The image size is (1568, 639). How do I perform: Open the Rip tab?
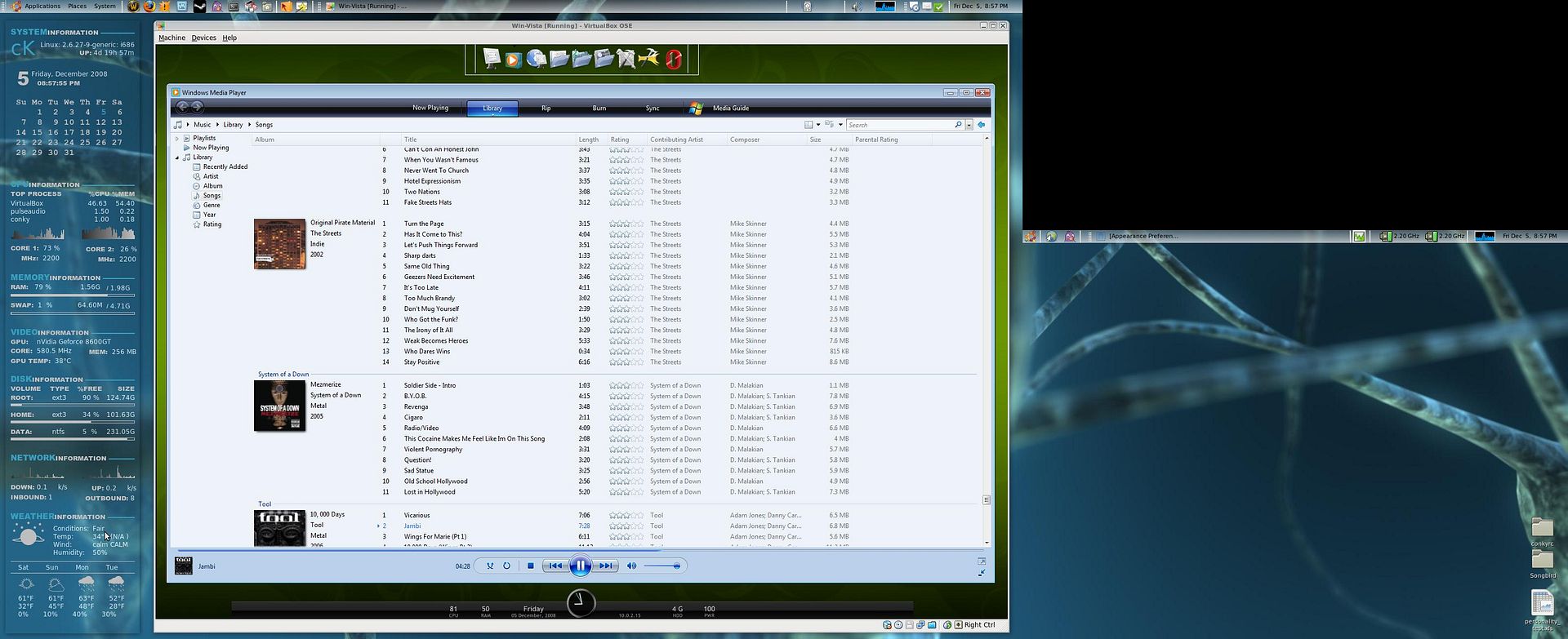pos(546,108)
